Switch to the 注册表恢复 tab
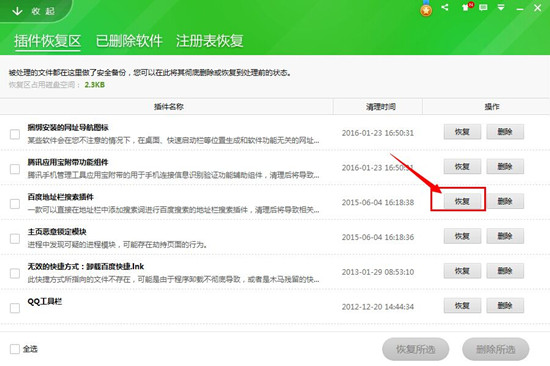The height and width of the screenshot is (366, 550). (x=209, y=41)
